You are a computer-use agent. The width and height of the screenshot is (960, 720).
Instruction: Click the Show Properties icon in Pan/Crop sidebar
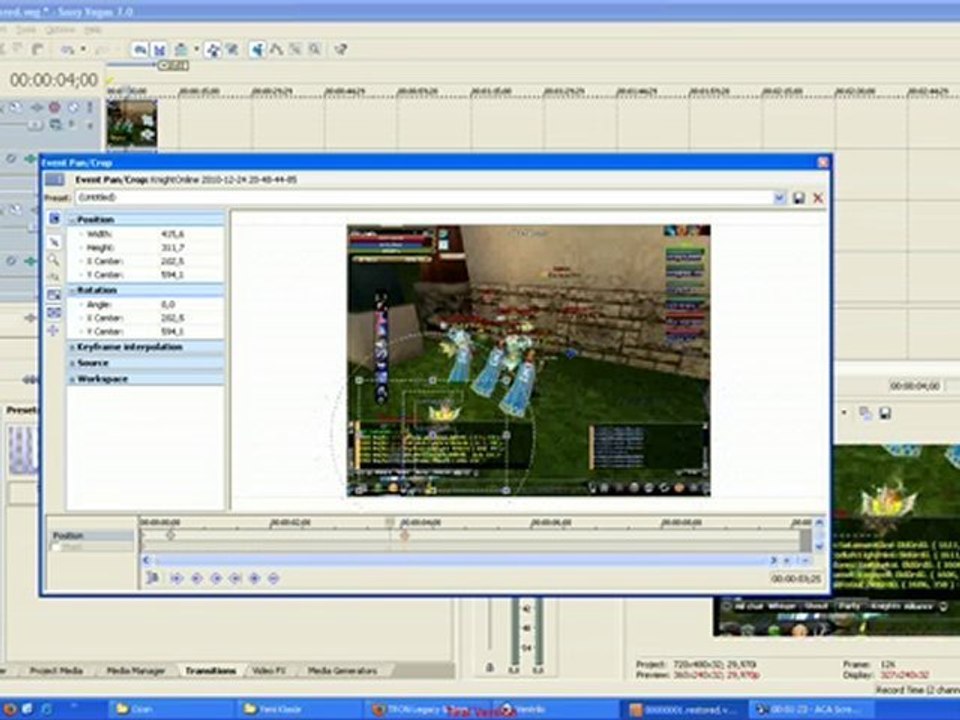click(x=54, y=219)
